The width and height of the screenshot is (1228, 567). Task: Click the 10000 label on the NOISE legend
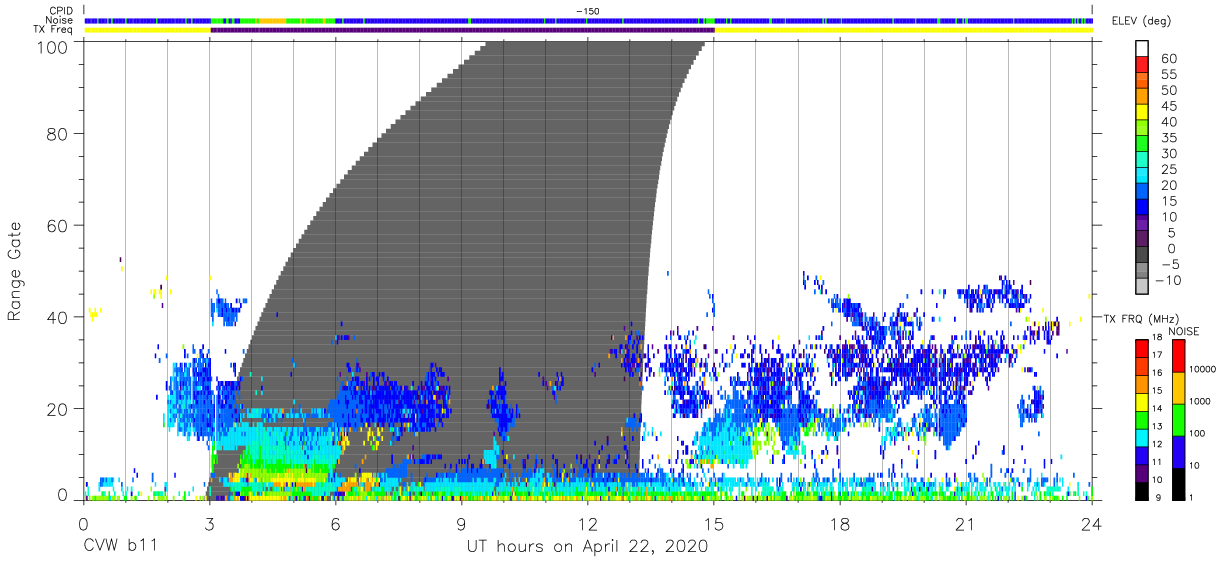(1205, 370)
